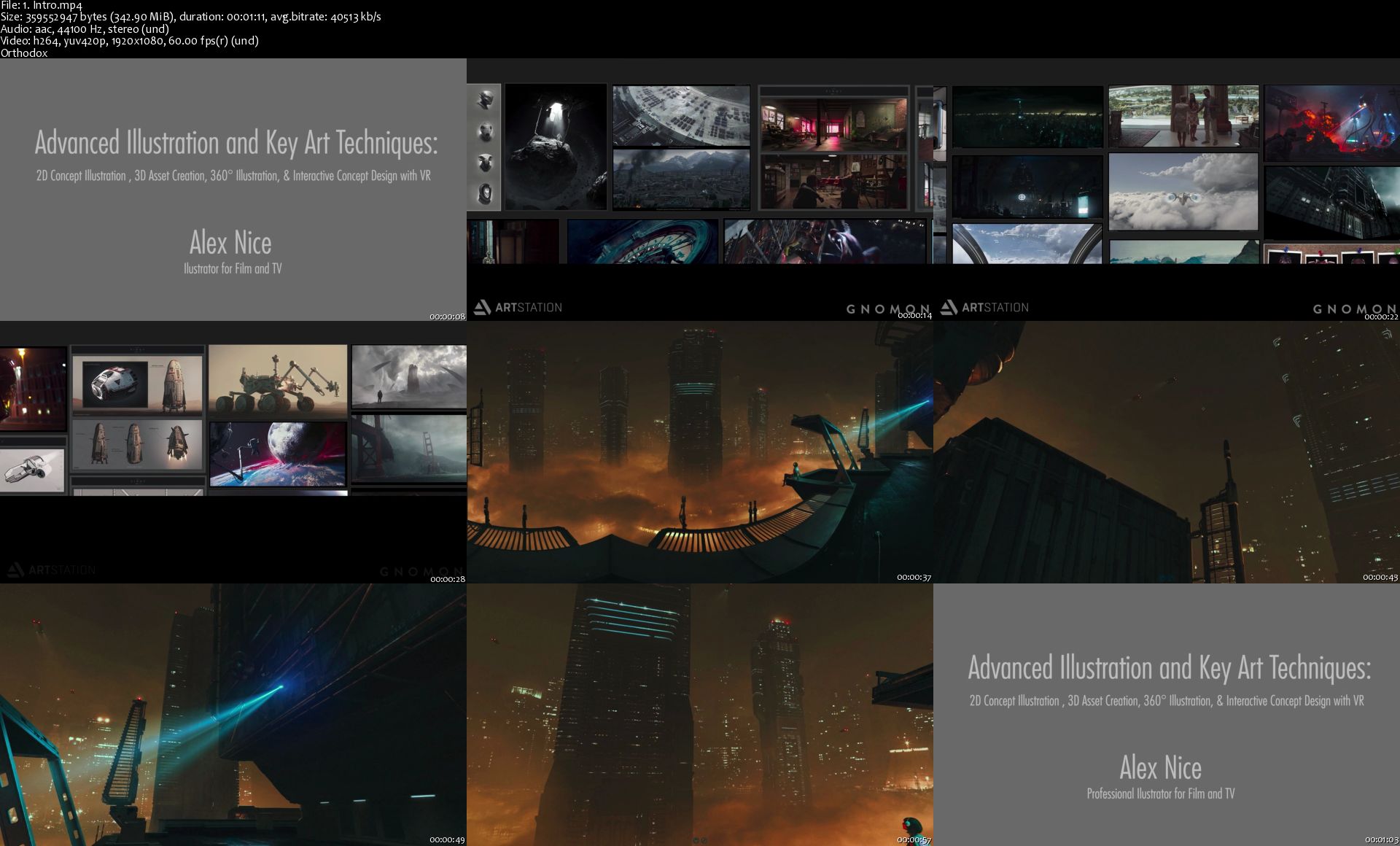
Task: Open the Mars rover vehicle artwork
Action: pos(277,381)
